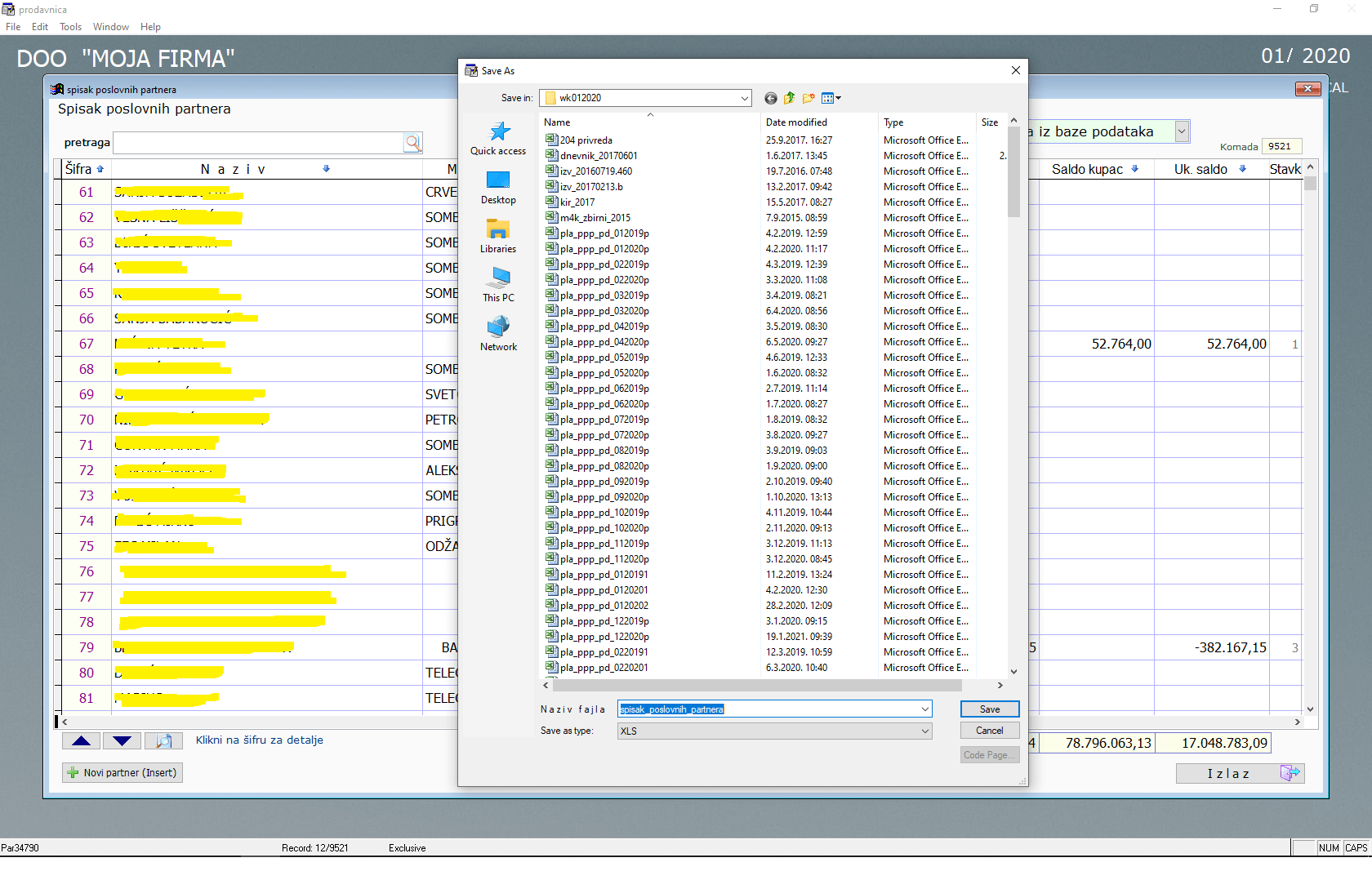The image size is (1372, 880).
Task: Open the View menu icon in Save As
Action: pyautogui.click(x=831, y=98)
